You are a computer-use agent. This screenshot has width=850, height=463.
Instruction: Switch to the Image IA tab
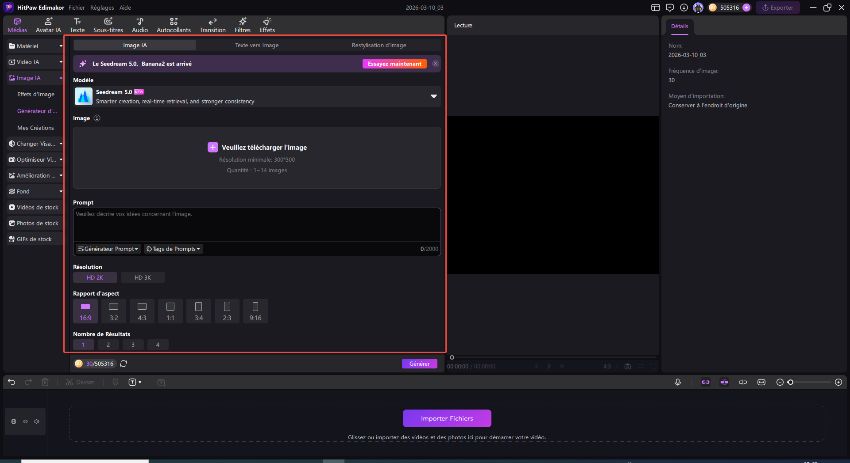pos(134,45)
